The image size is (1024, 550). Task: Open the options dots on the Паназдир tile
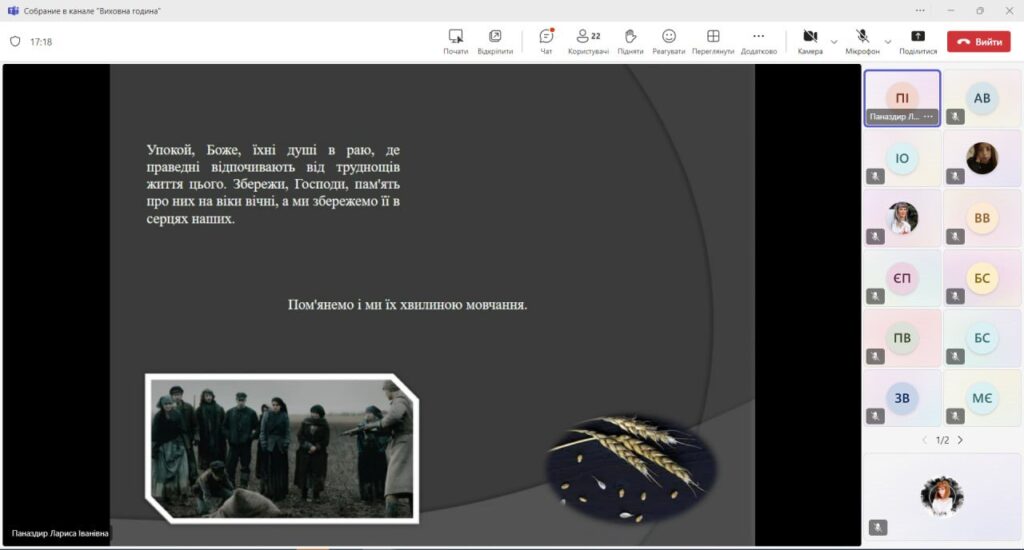(x=928, y=117)
